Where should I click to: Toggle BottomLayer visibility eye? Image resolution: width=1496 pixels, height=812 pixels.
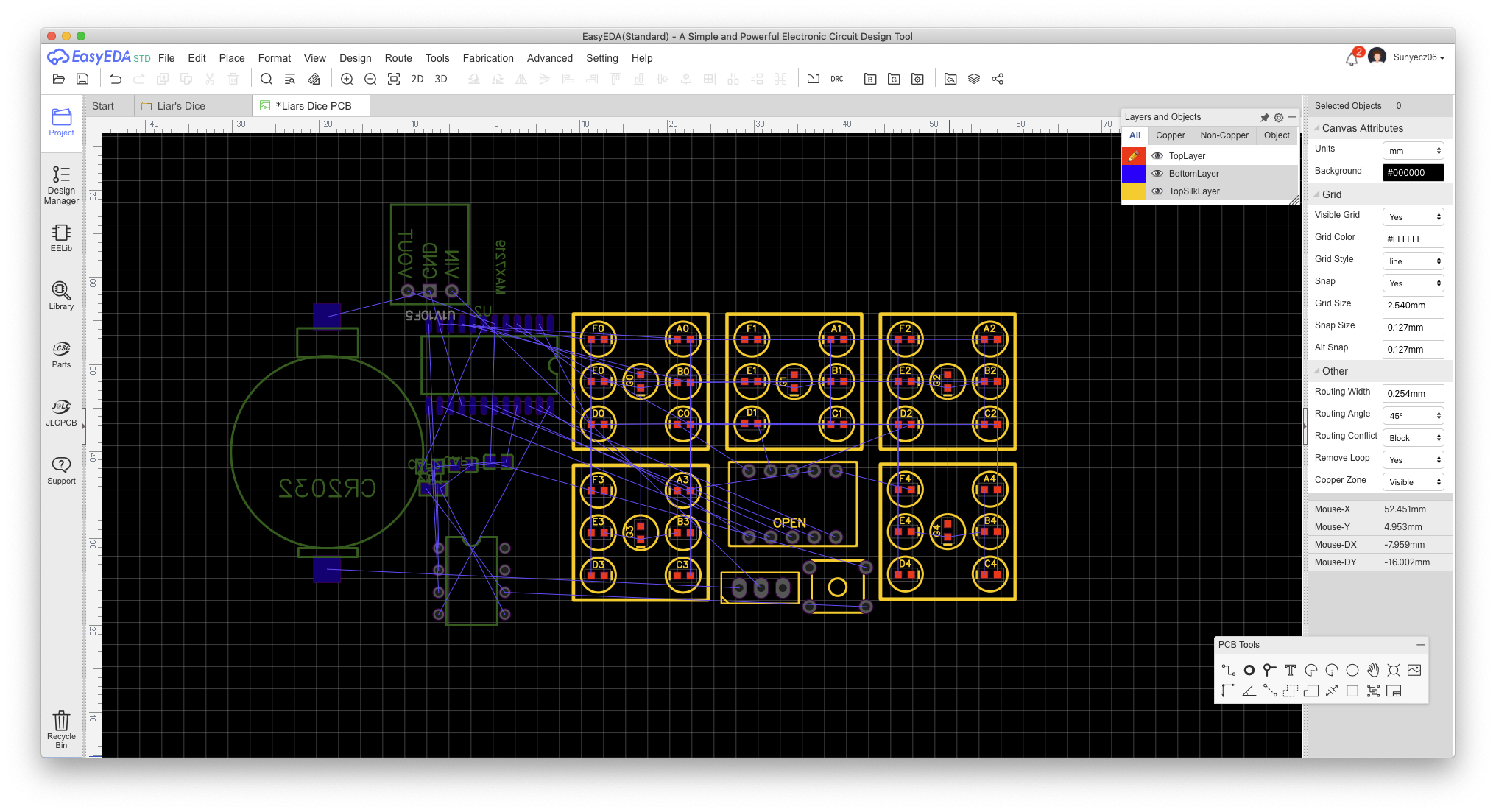[x=1157, y=174]
